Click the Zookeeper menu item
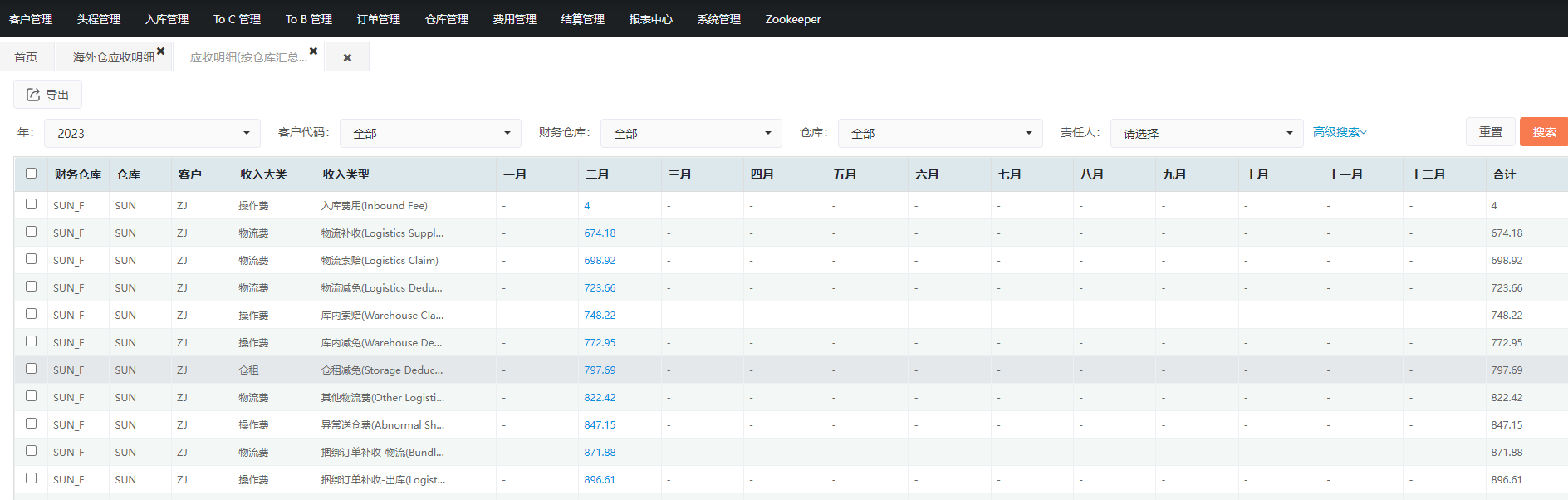This screenshot has width=1568, height=500. [x=793, y=19]
